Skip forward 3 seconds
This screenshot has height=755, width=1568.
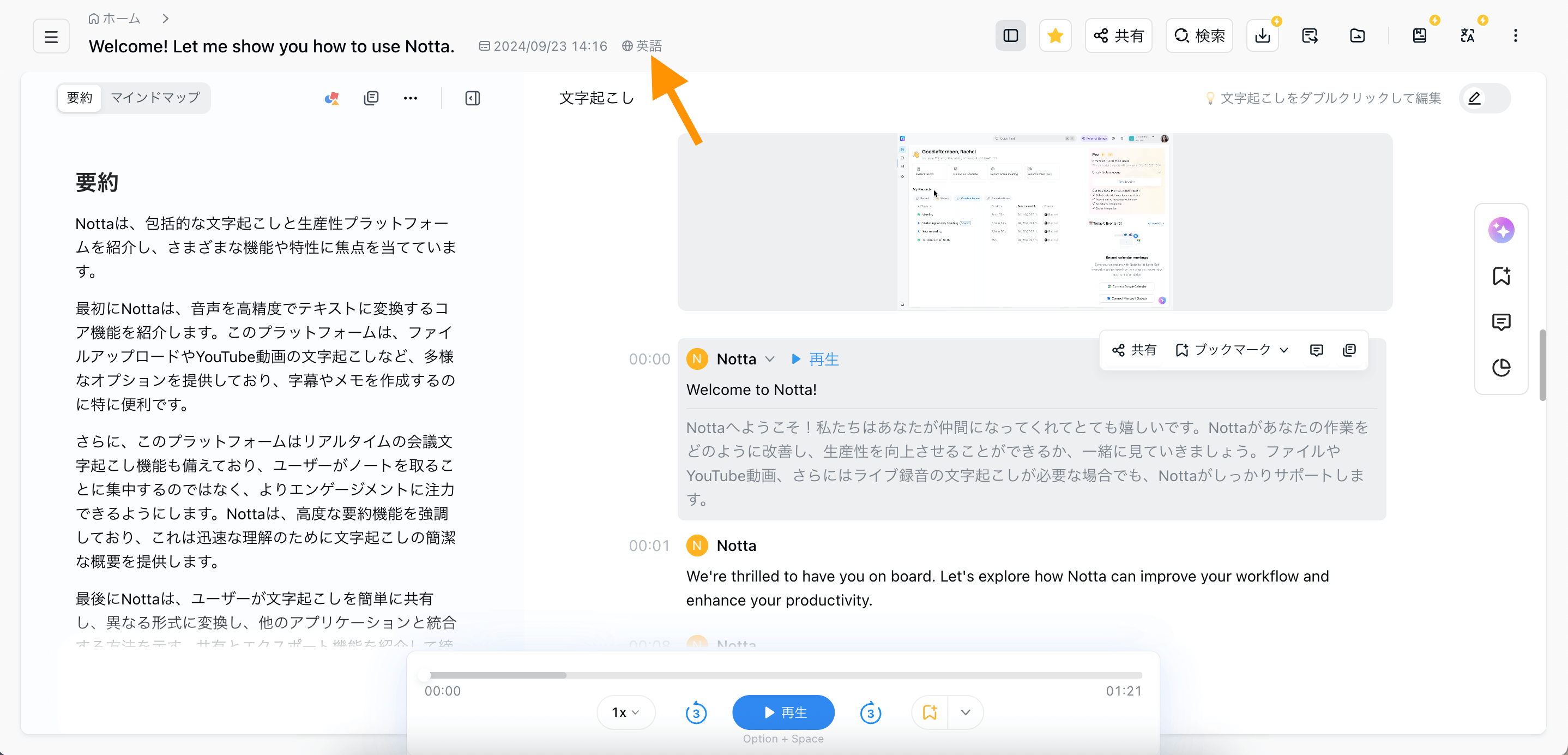871,712
